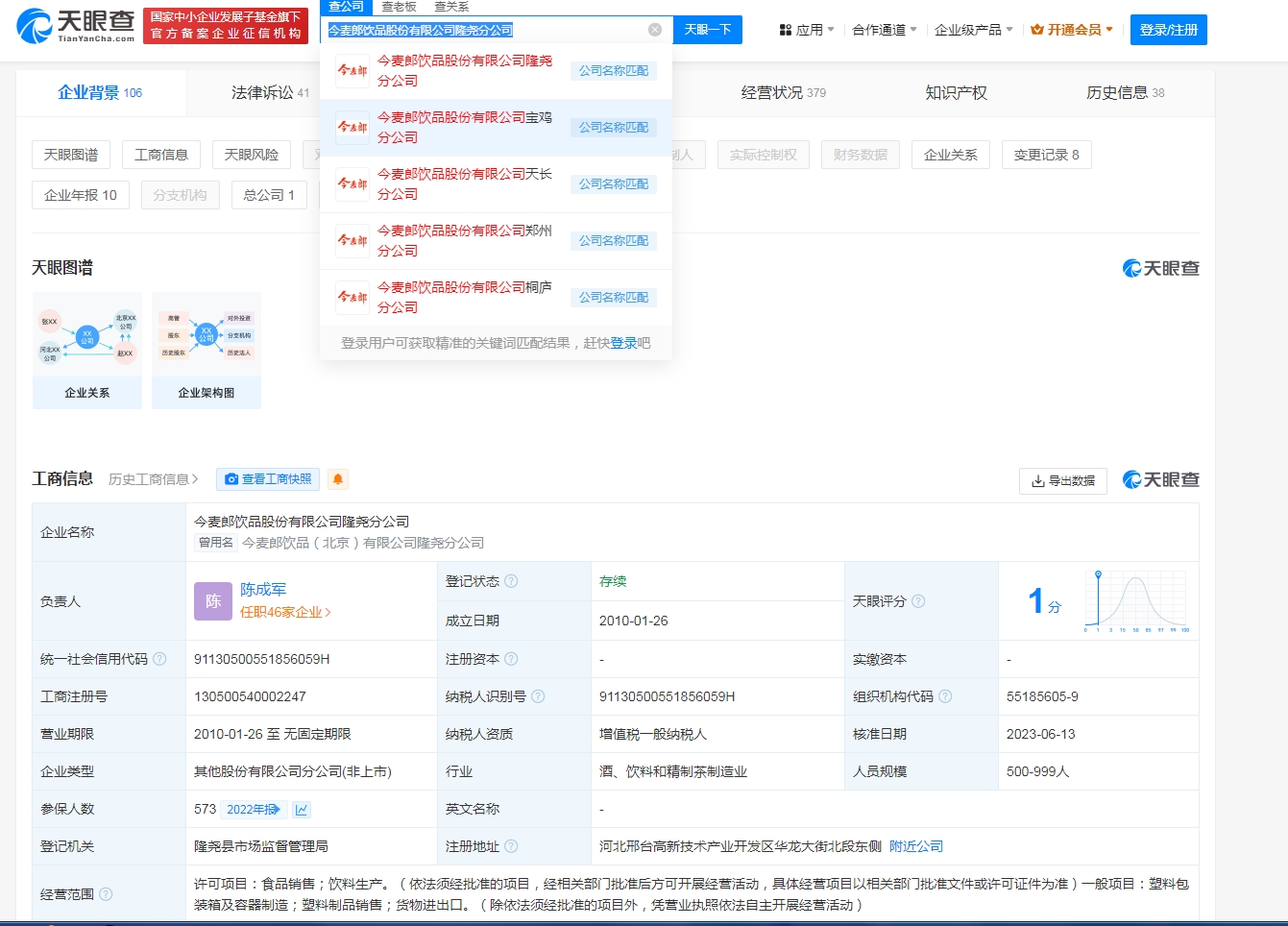Click the help icon next to 组织机构代码

945,696
